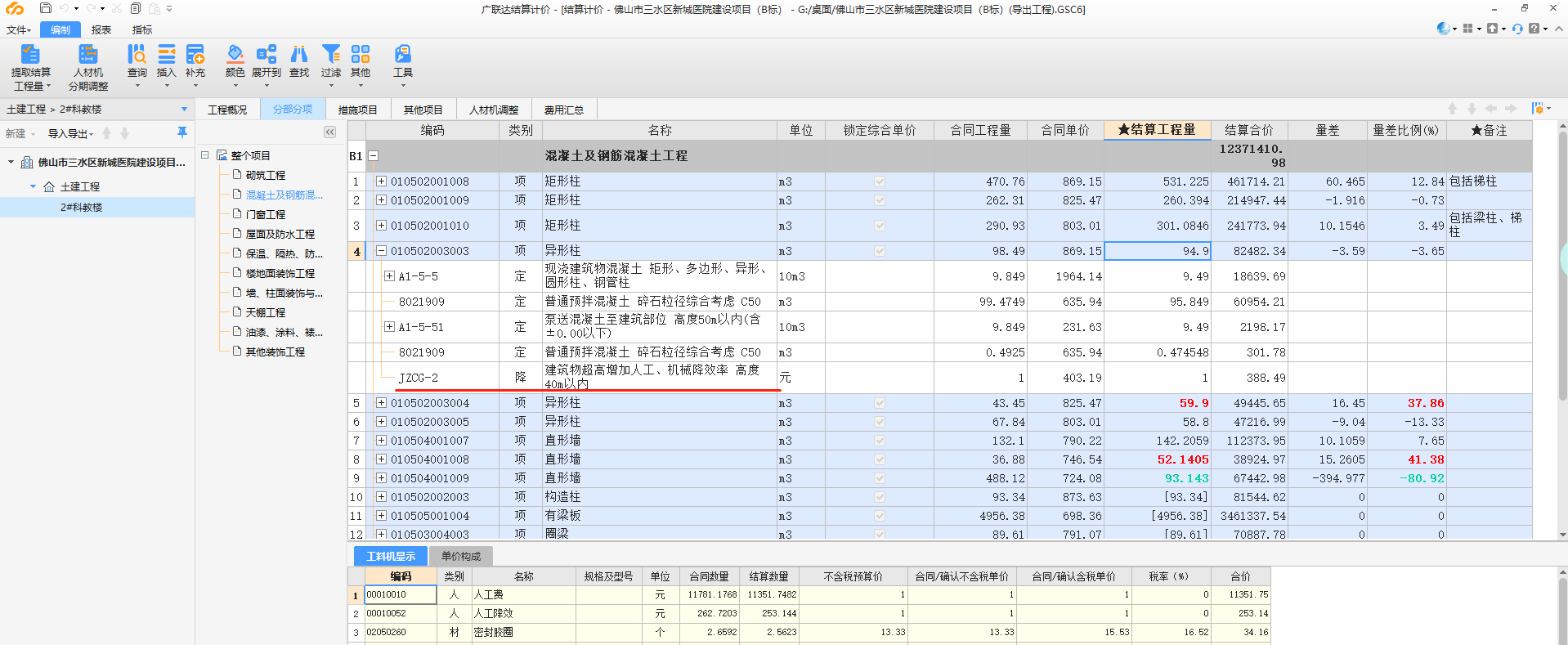Screen dimensions: 1568x645
Task: Collapse the tree panel with the arrow button
Action: 329,132
